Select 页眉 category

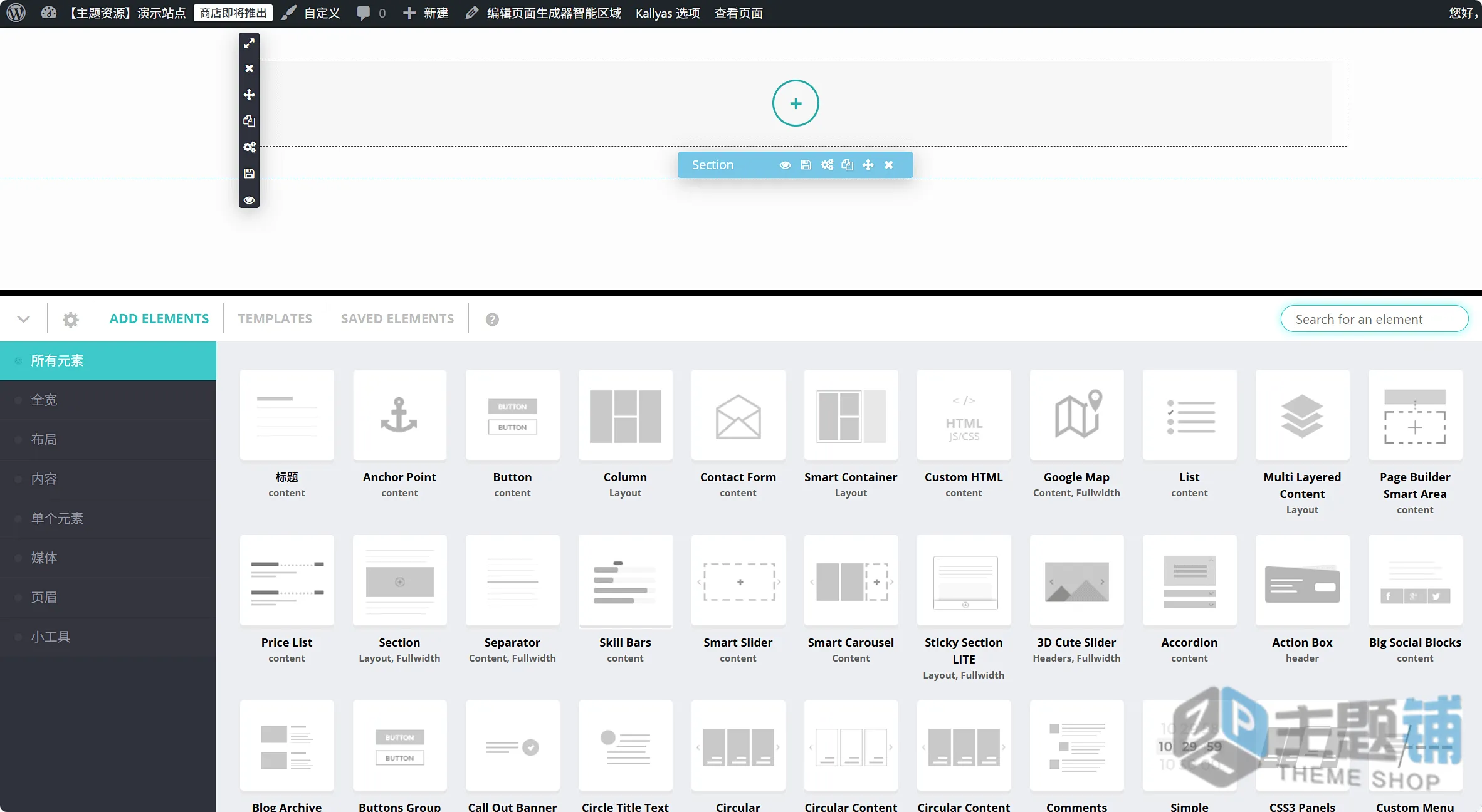(x=108, y=597)
